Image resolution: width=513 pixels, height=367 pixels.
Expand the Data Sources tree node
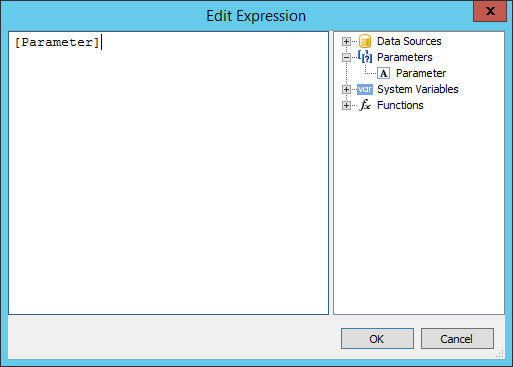coord(346,41)
